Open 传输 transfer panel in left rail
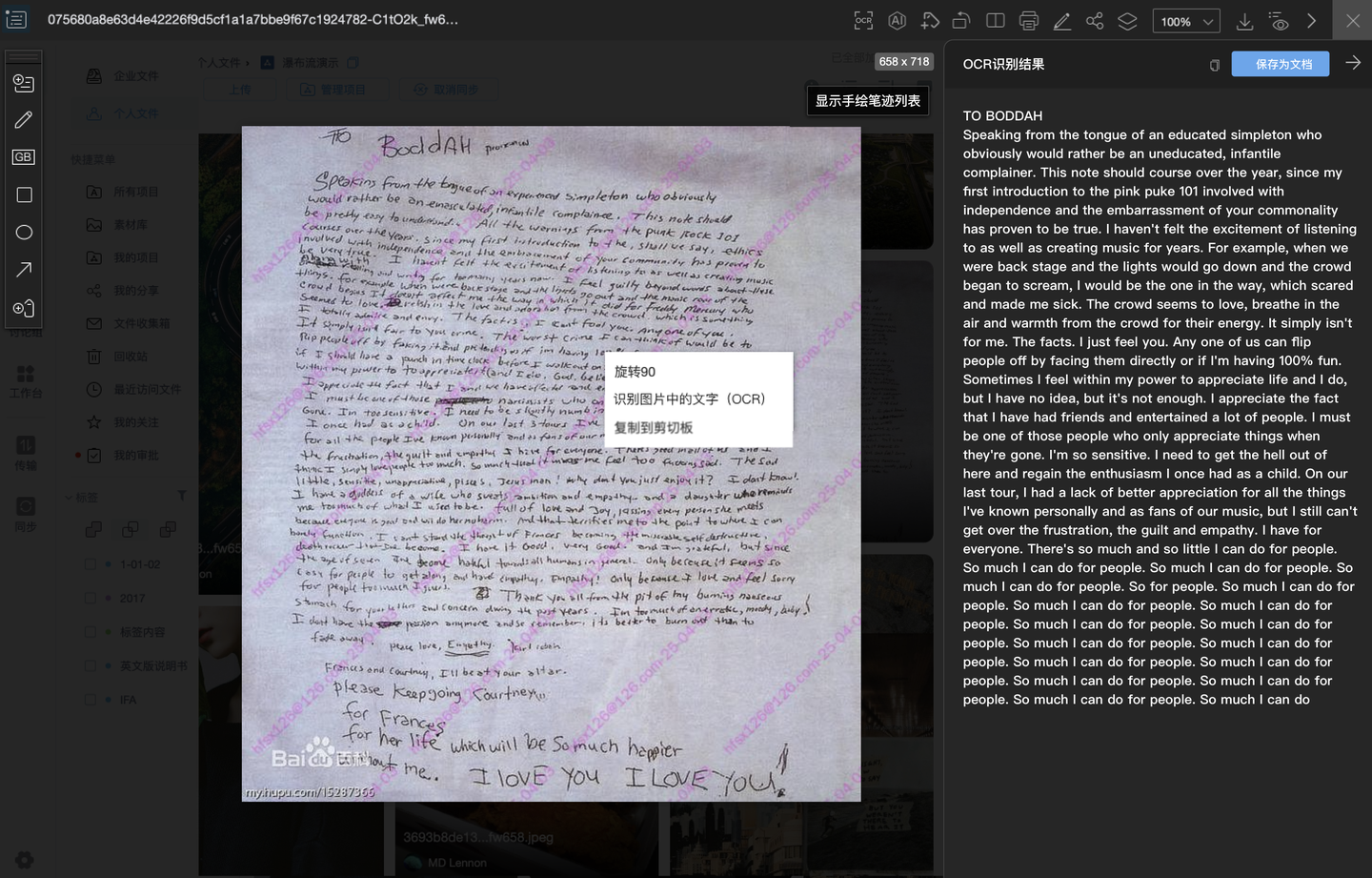This screenshot has width=1372, height=878. 26,453
